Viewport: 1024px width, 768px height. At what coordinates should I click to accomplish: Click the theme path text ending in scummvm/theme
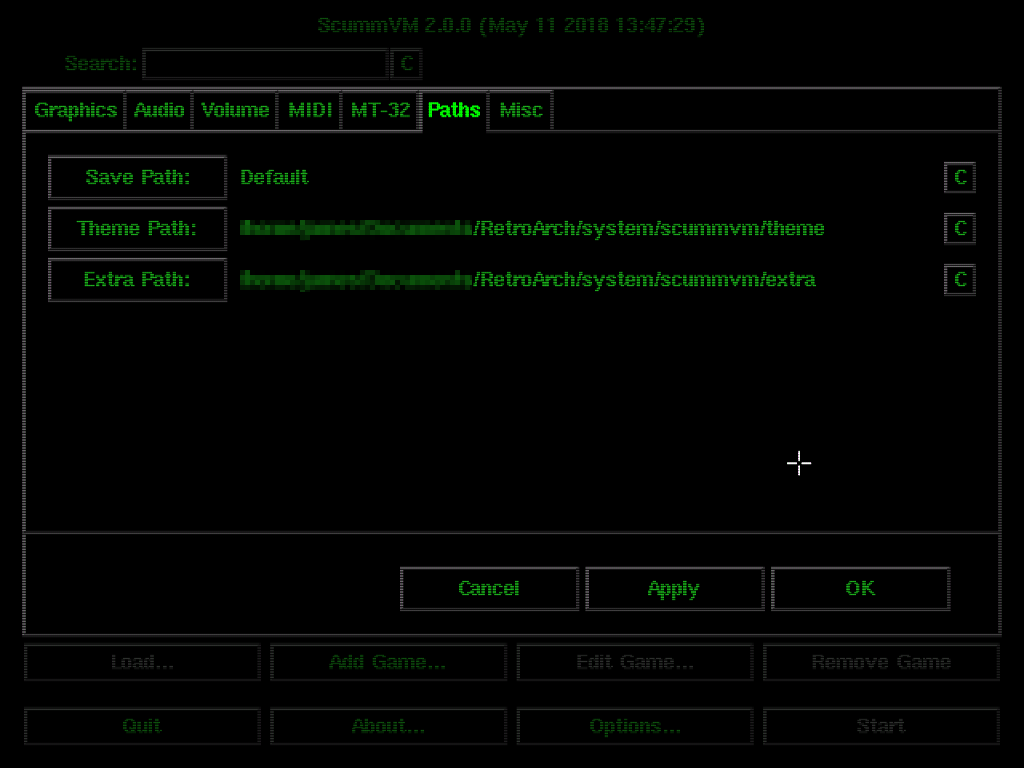click(532, 229)
